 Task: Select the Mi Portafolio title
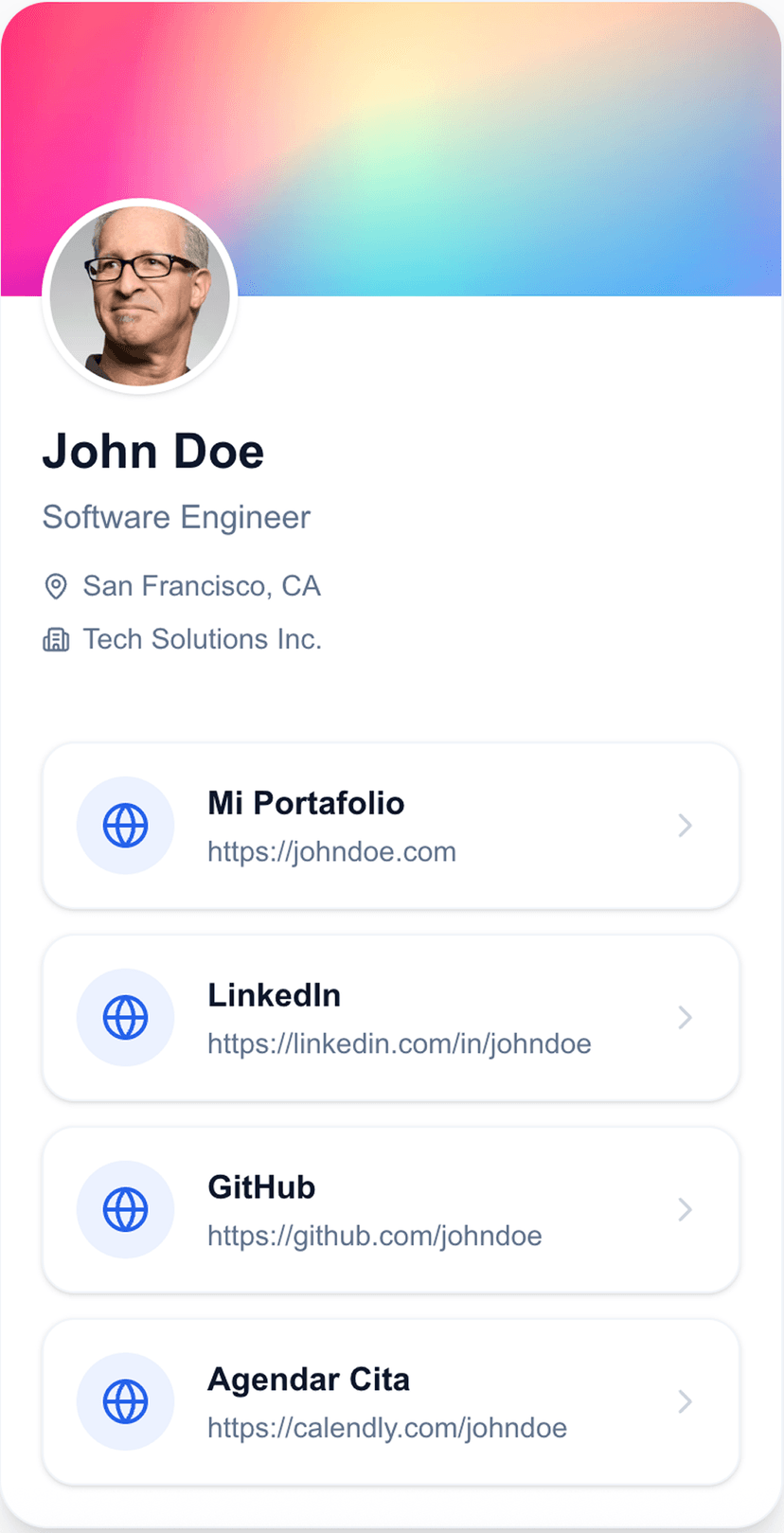click(x=306, y=804)
